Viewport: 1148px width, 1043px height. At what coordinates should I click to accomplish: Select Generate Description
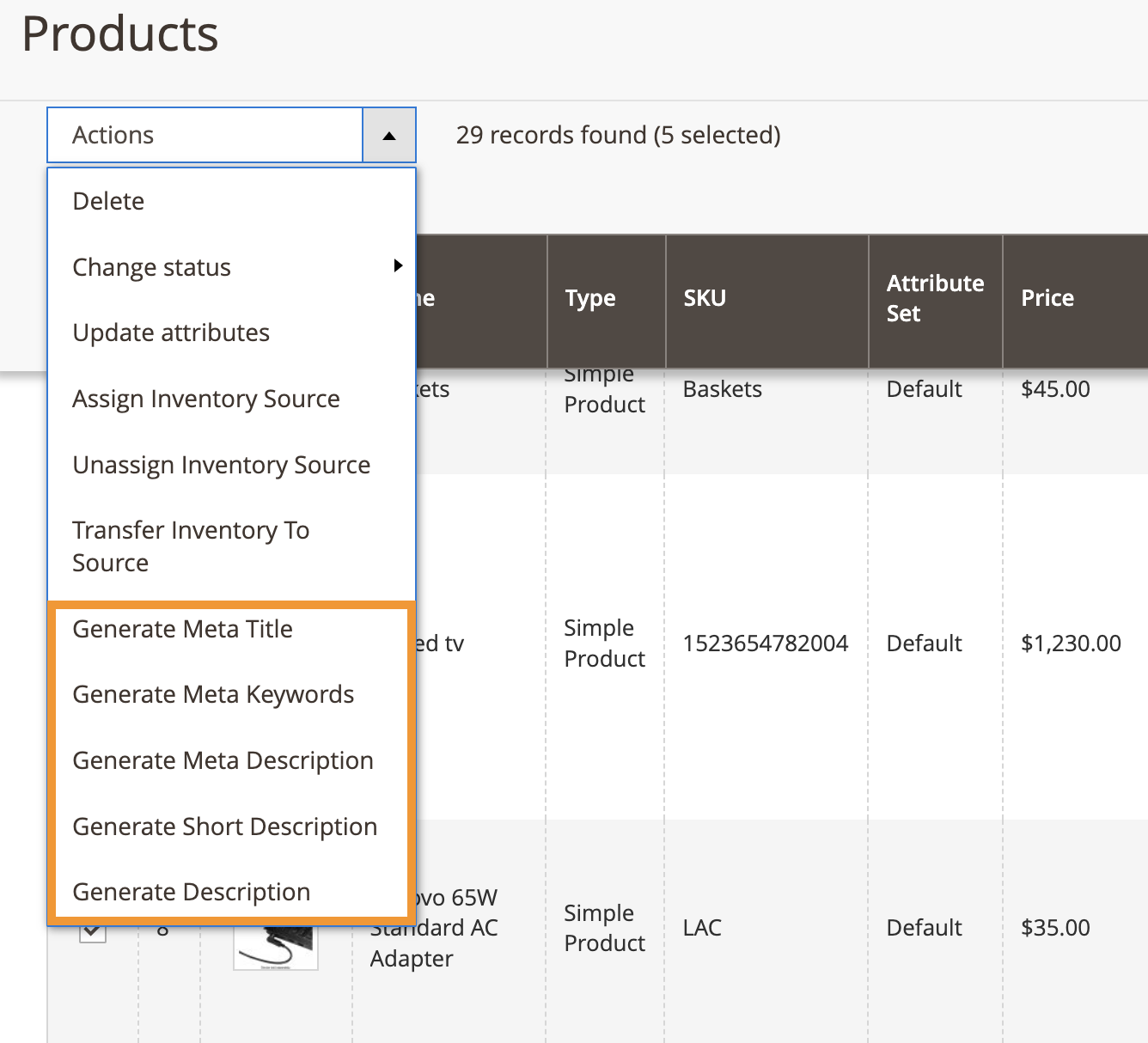(x=192, y=892)
